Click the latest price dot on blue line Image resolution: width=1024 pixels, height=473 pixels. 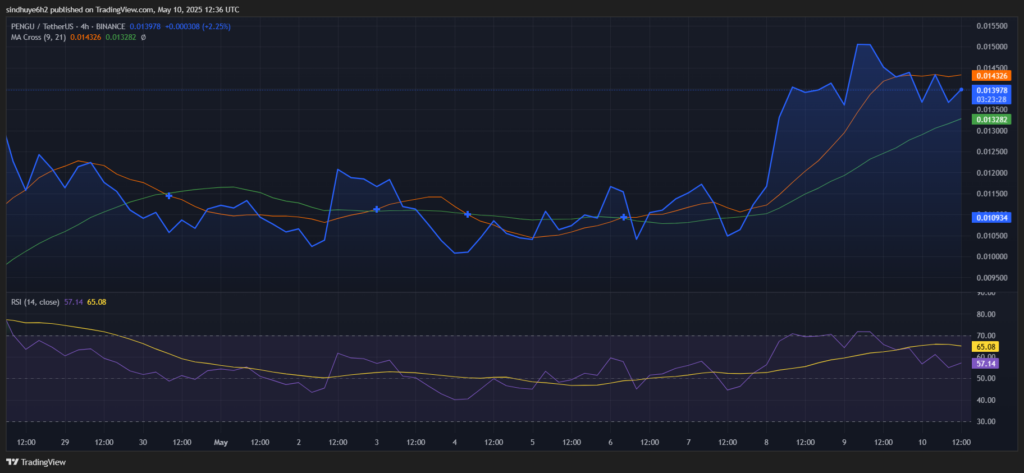pyautogui.click(x=961, y=90)
